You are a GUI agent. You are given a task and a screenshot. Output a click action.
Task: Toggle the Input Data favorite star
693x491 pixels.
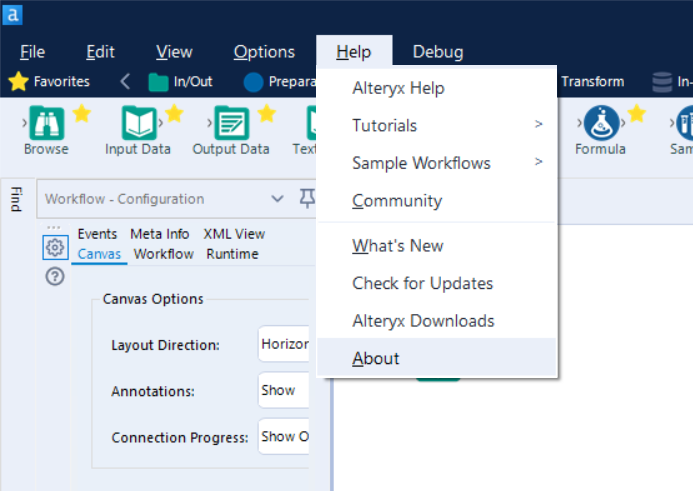[174, 113]
